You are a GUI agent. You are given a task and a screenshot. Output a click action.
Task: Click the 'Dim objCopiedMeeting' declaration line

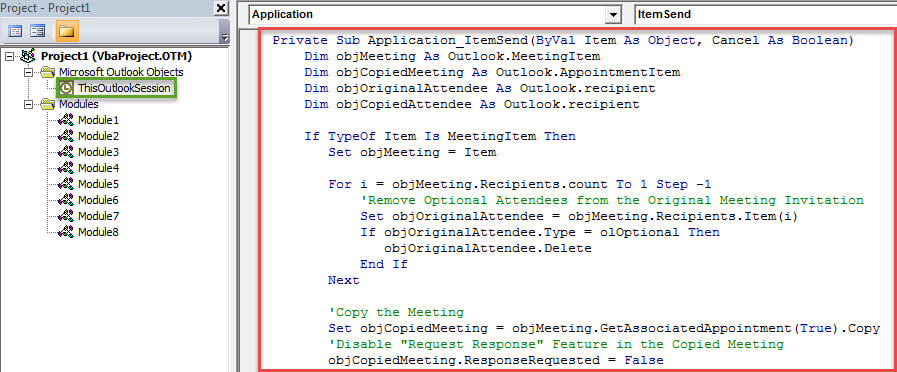[492, 73]
